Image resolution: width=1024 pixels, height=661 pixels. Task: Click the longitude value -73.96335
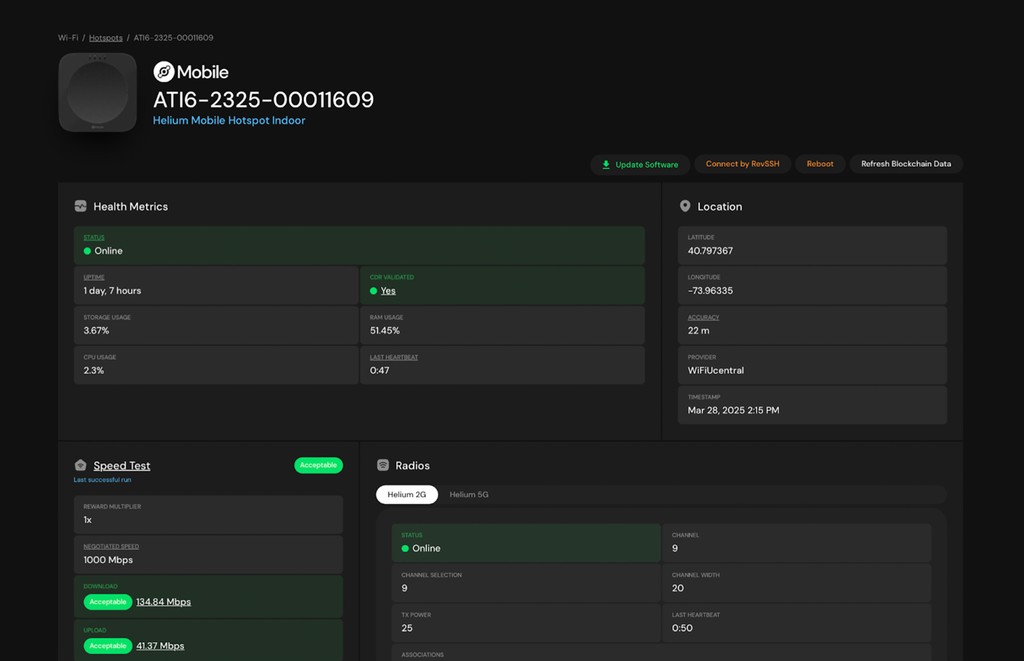coord(710,291)
